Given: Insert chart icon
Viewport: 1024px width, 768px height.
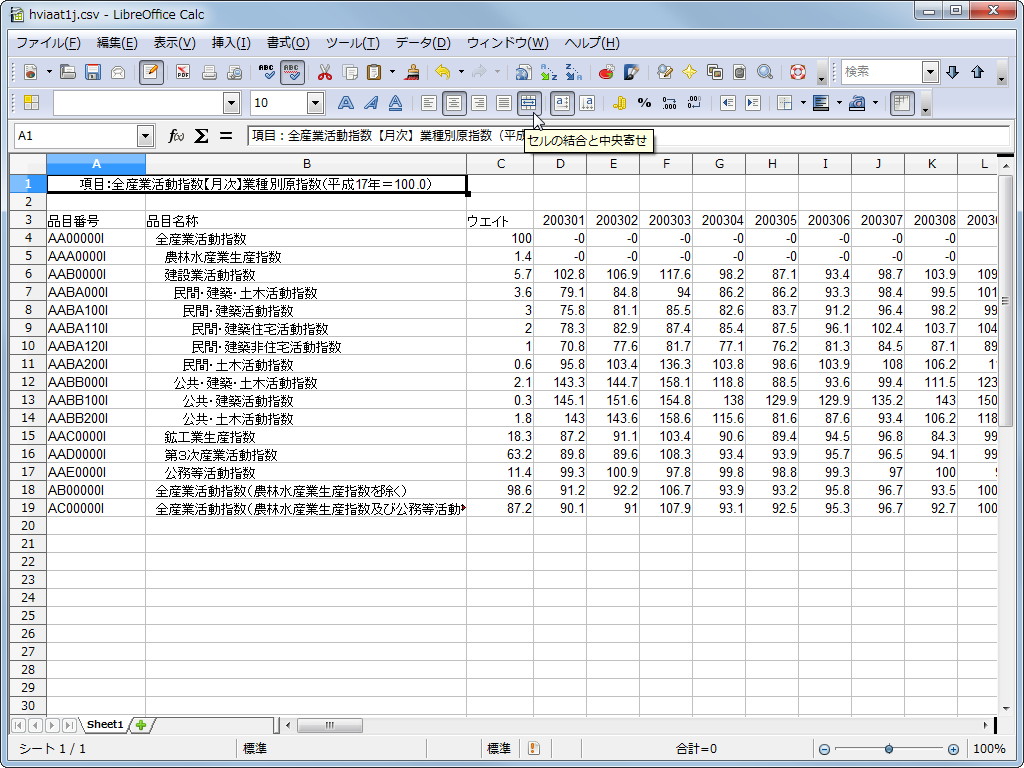Looking at the screenshot, I should point(606,72).
